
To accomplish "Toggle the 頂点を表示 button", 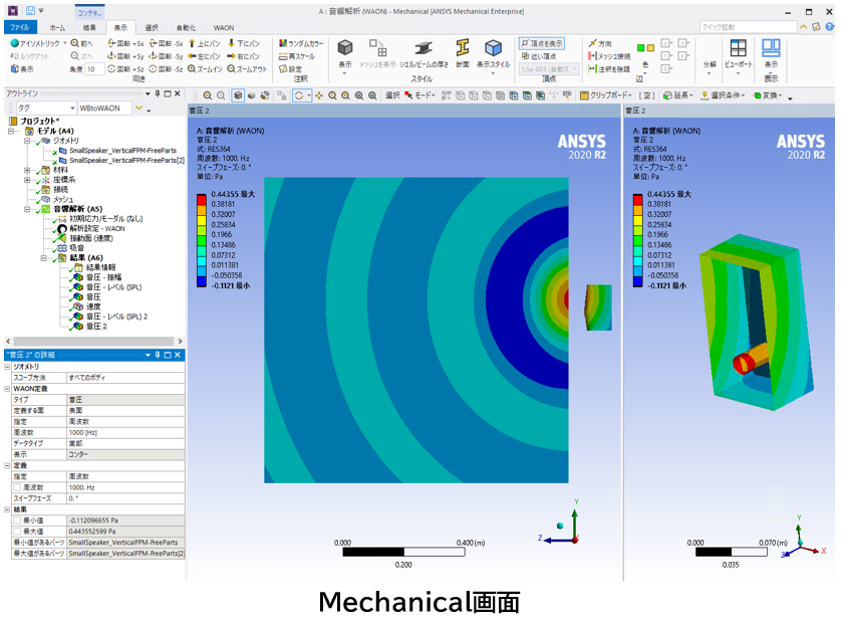I will point(542,43).
